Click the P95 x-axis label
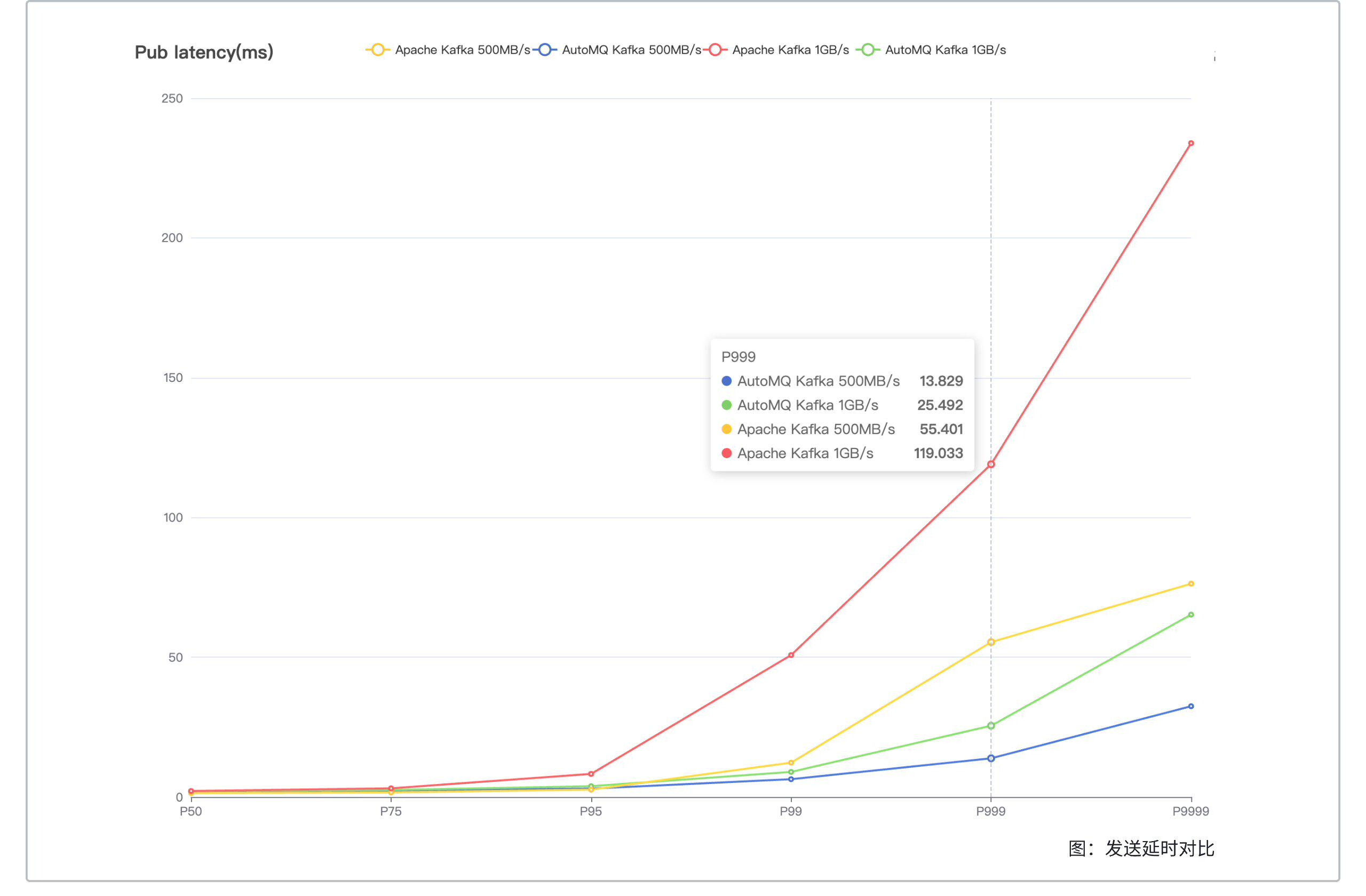 (591, 811)
